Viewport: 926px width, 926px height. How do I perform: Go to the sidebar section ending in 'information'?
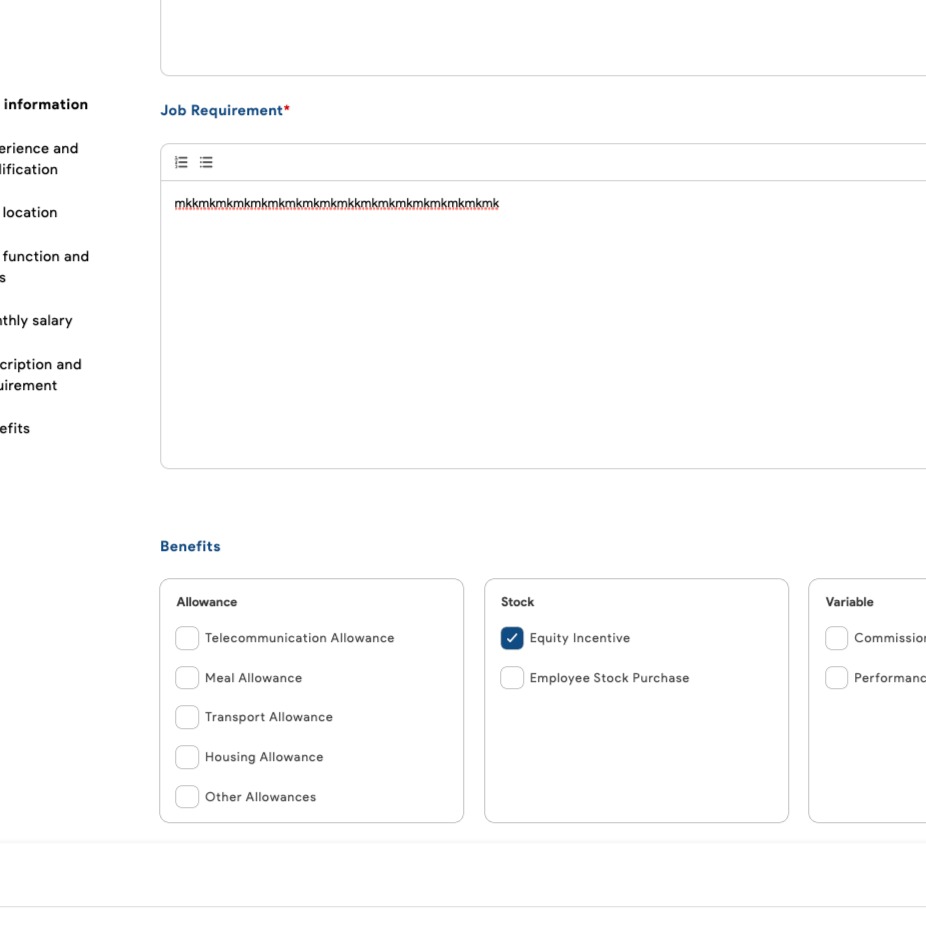pos(45,105)
